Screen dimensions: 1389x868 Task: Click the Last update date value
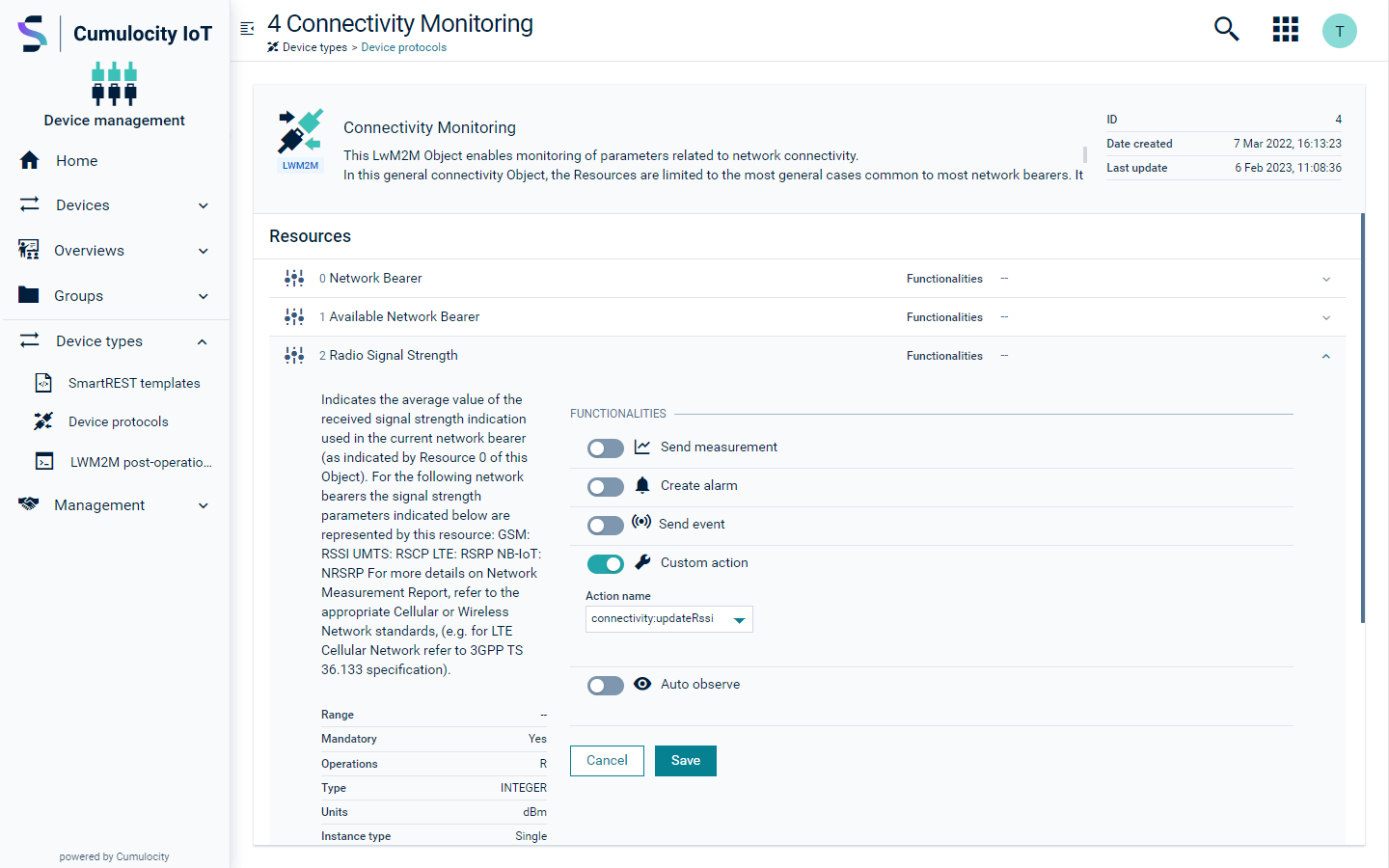(1288, 168)
